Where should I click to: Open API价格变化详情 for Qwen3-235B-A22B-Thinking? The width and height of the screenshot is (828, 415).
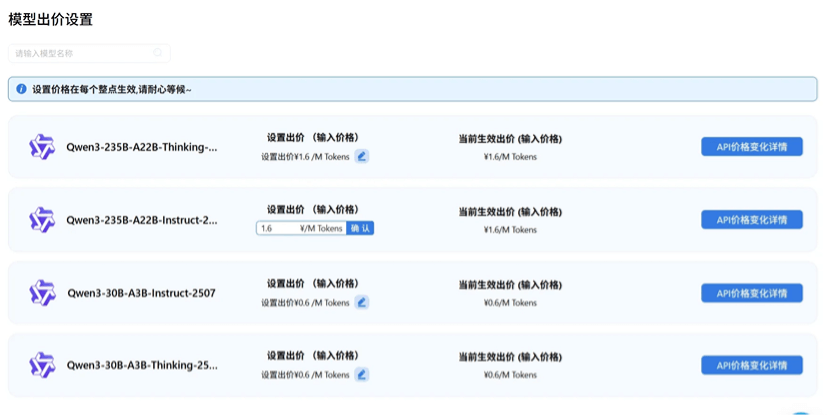tap(751, 147)
